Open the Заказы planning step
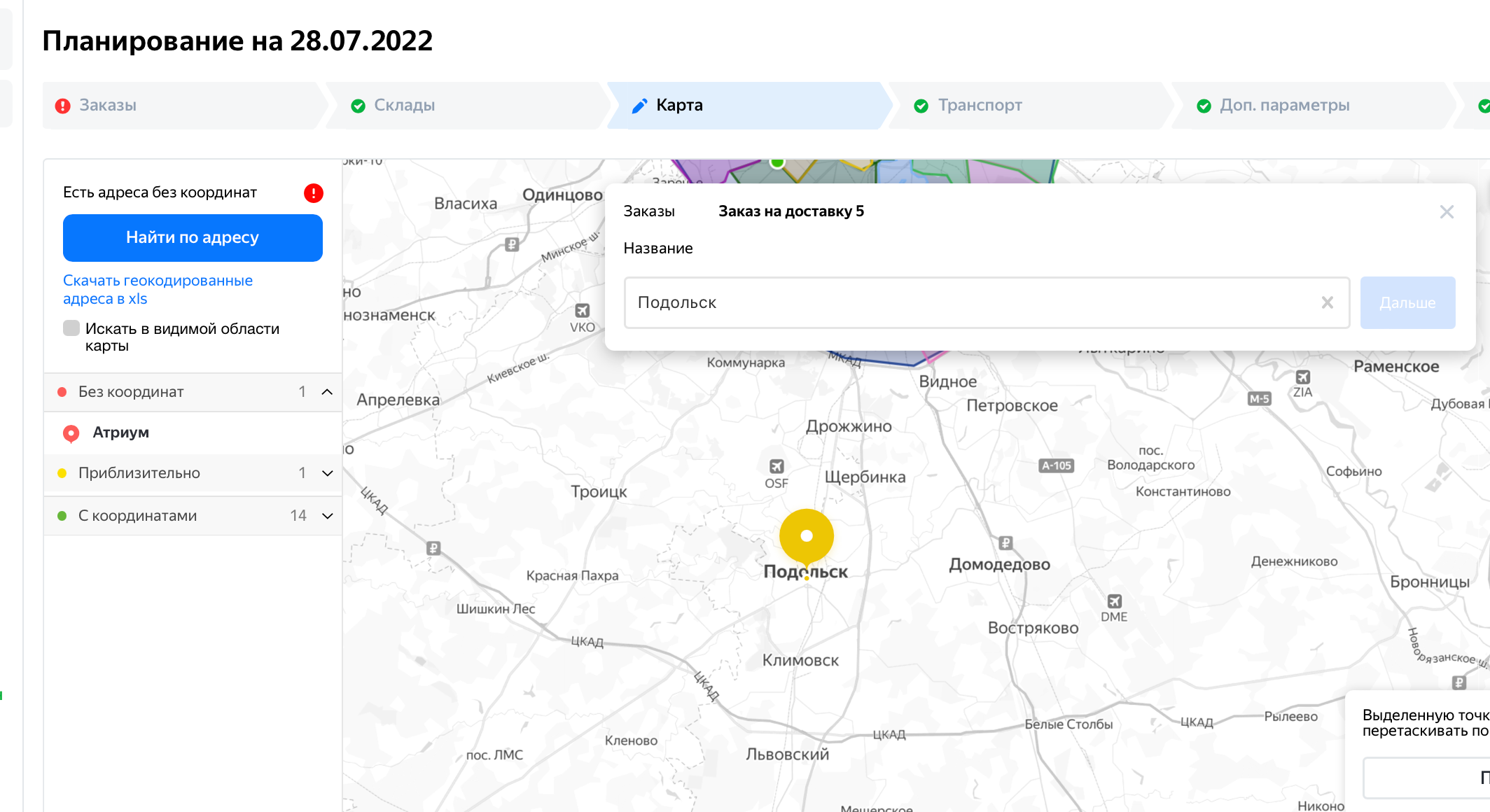This screenshot has height=812, width=1490. tap(184, 106)
